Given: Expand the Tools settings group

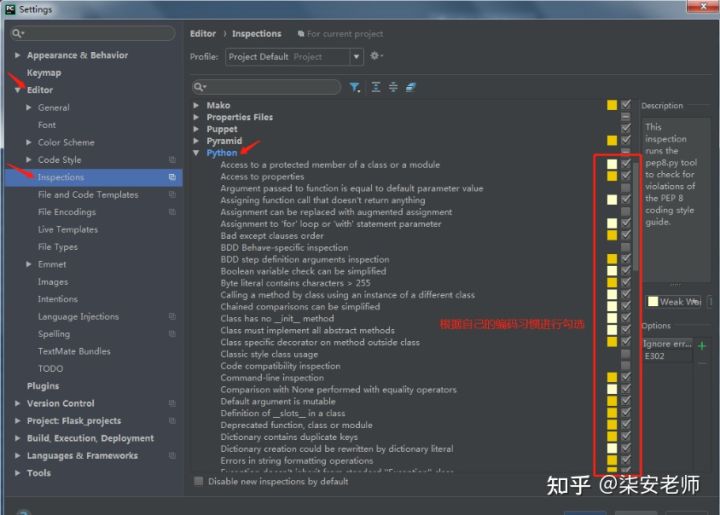Looking at the screenshot, I should (x=17, y=473).
